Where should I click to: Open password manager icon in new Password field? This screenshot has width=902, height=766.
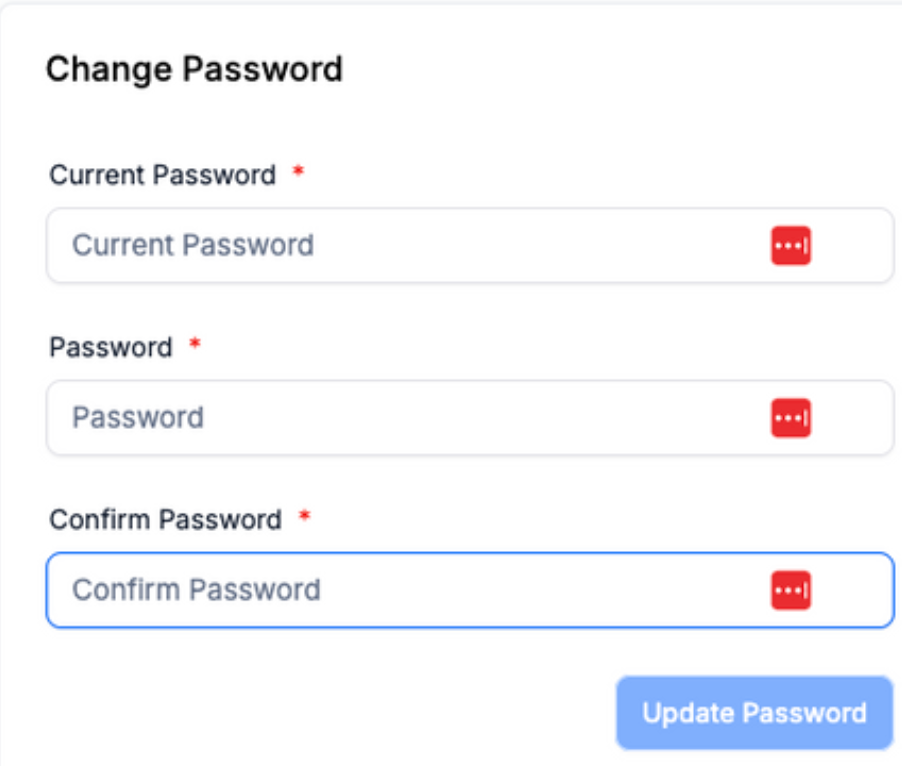click(x=791, y=418)
